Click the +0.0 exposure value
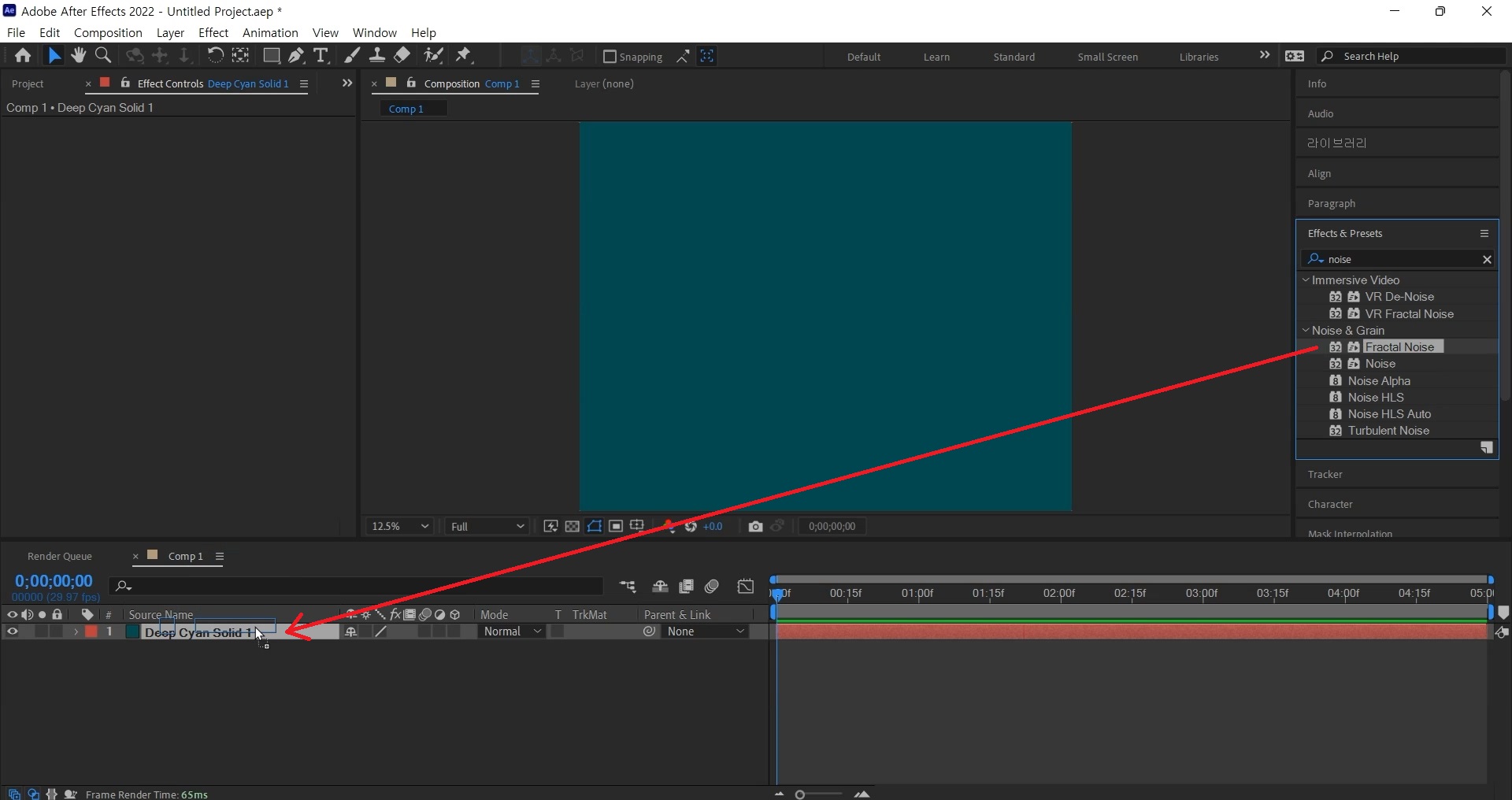Viewport: 1512px width, 800px height. (x=713, y=527)
